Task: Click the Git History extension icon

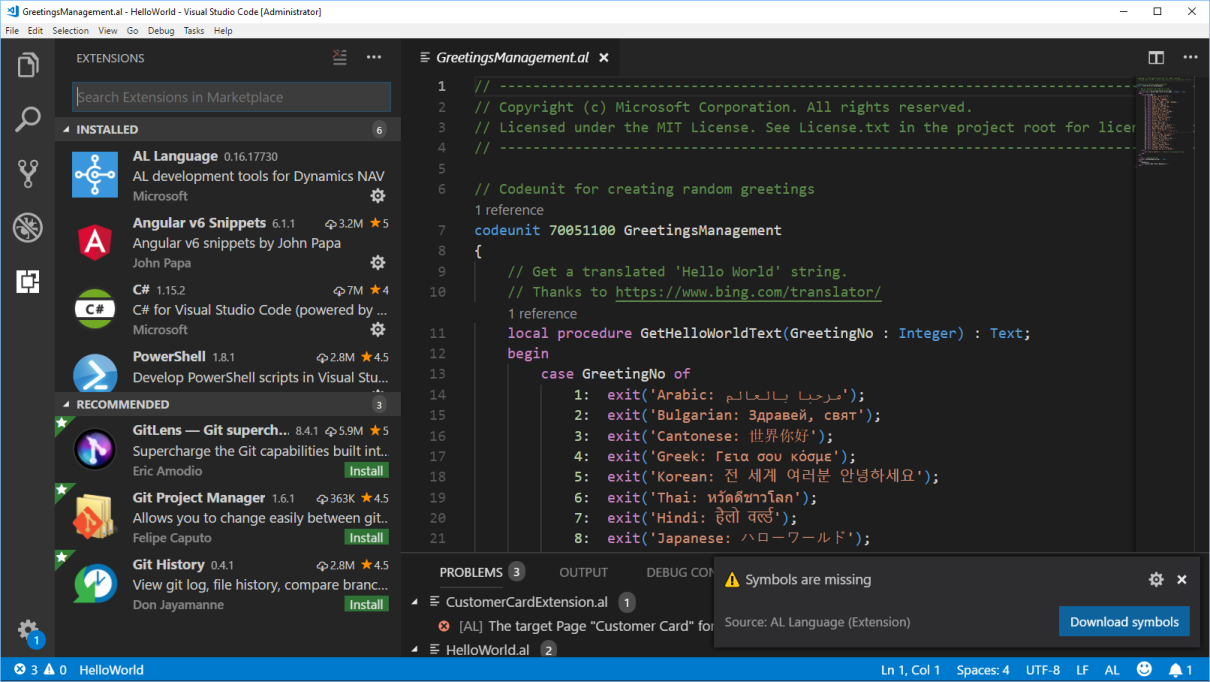Action: point(95,583)
